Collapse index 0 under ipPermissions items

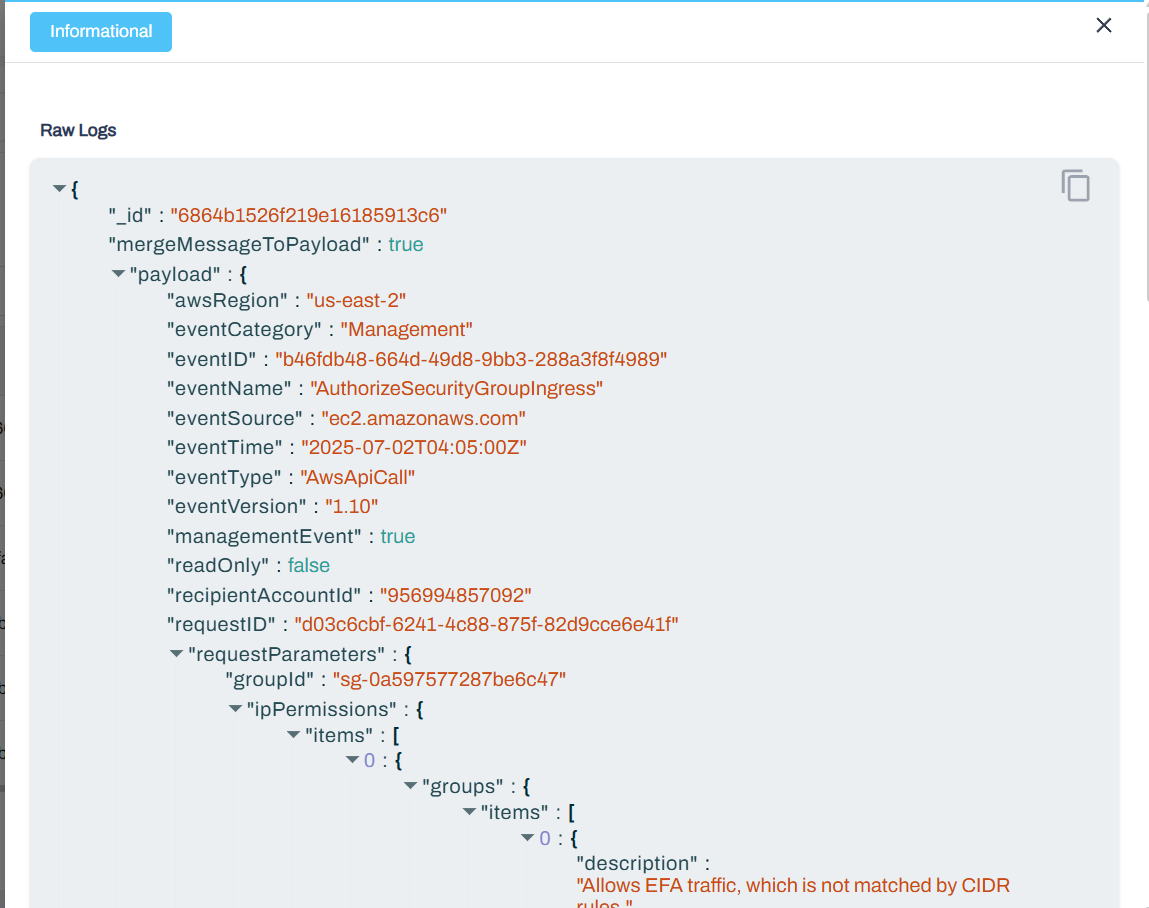(x=352, y=760)
